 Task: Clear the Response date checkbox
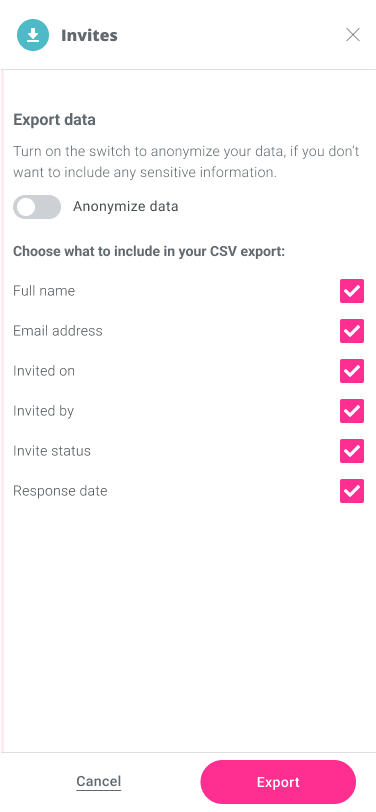tap(352, 491)
